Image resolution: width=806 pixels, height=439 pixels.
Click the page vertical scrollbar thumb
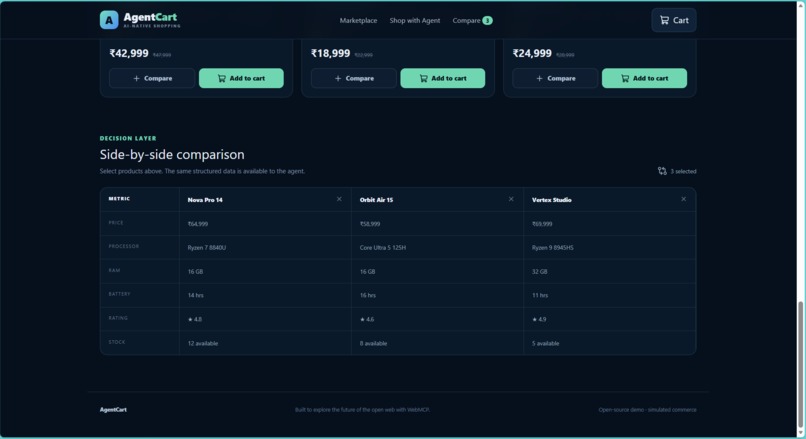800,364
